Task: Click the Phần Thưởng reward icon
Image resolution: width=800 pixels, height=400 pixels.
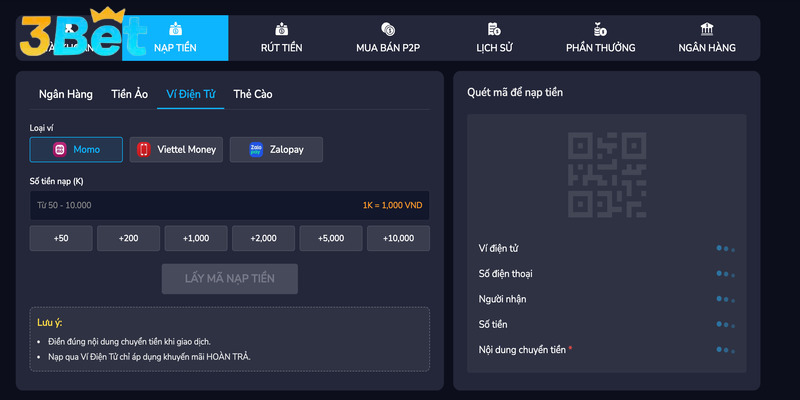Action: [x=601, y=29]
